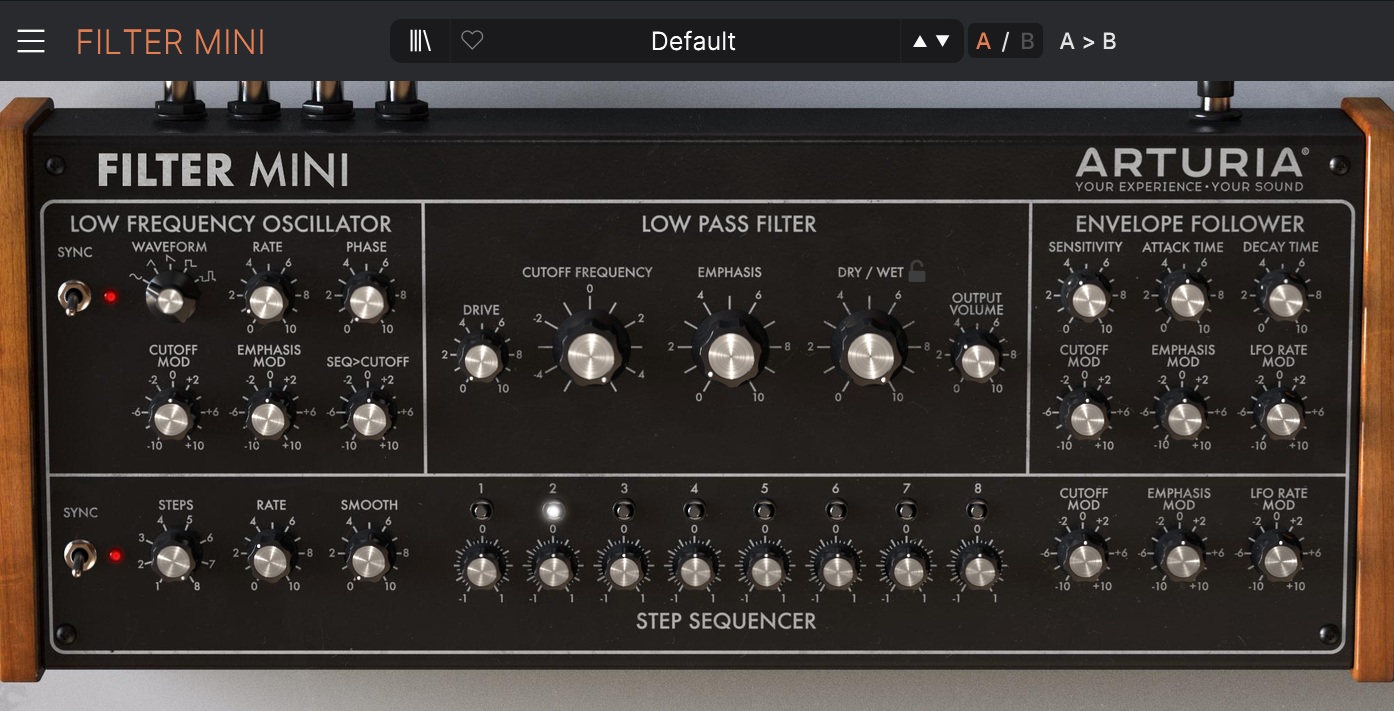Click the step 7 LED button
The width and height of the screenshot is (1394, 711).
coord(907,510)
